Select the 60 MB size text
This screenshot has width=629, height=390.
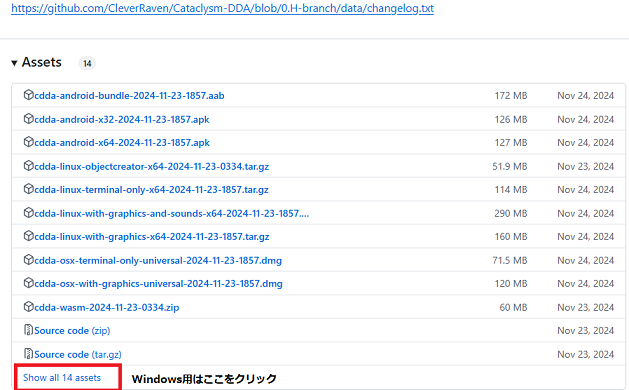tap(513, 307)
